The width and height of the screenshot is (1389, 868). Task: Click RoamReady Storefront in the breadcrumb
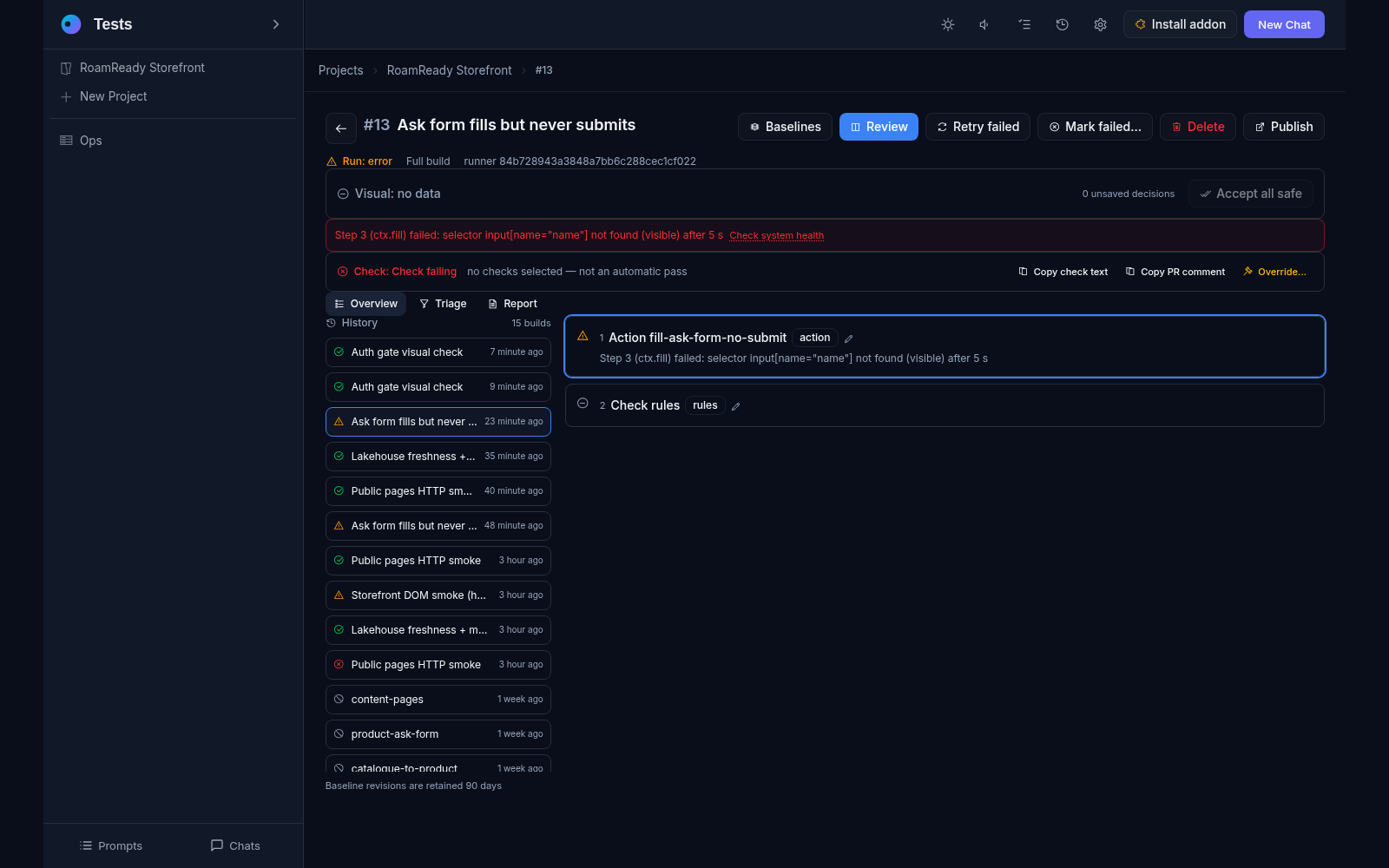tap(449, 70)
